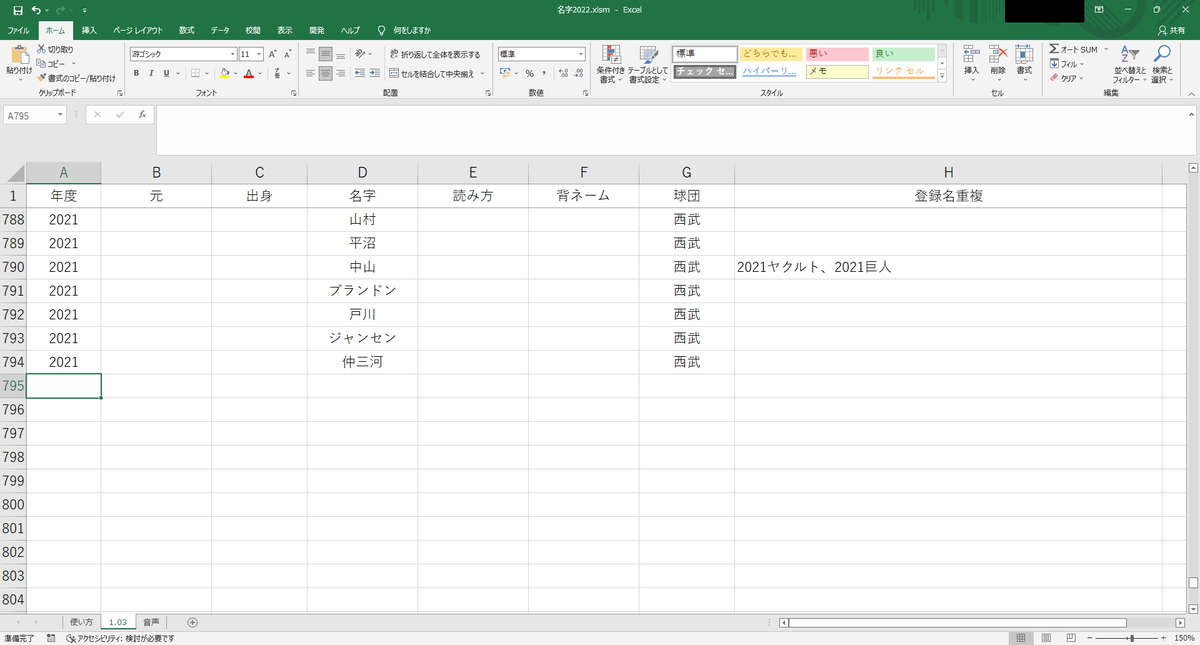Toggle bottom vertical alignment
The width and height of the screenshot is (1200, 645).
(x=341, y=54)
